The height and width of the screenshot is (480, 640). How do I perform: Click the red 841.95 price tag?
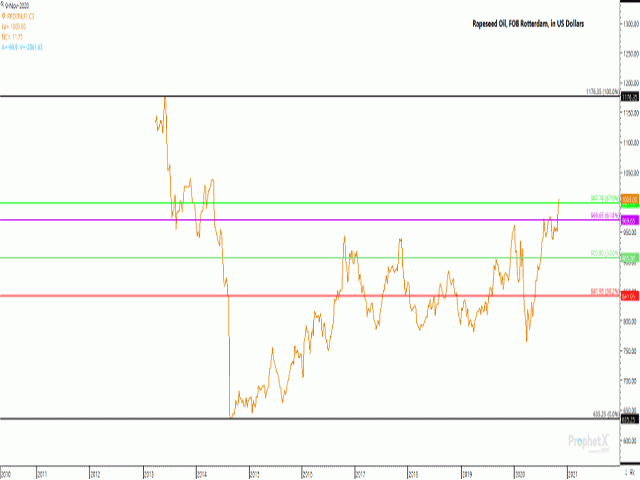(629, 296)
